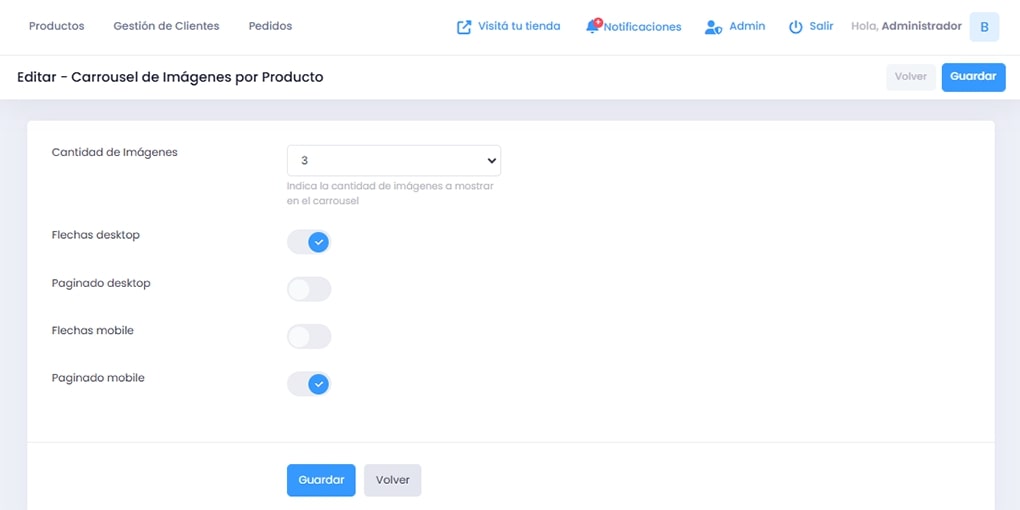Enable the Flechas mobile toggle

(x=309, y=337)
